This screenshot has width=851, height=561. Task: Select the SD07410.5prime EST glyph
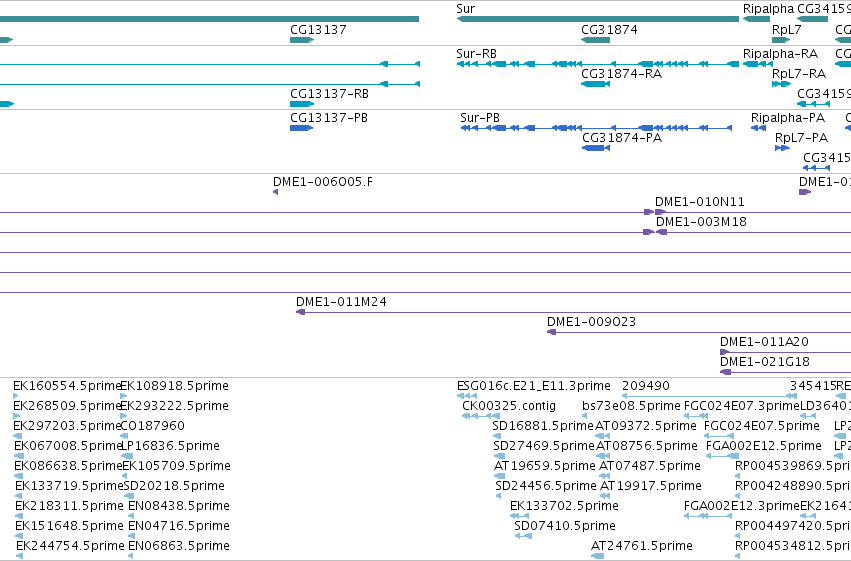tap(523, 536)
